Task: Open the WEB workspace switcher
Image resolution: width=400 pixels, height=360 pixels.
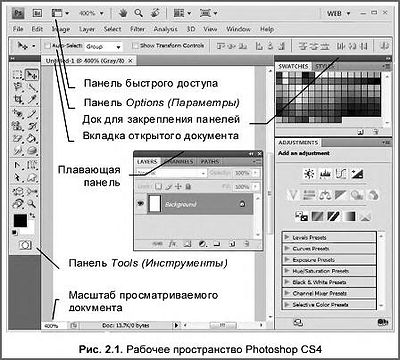Action: pyautogui.click(x=338, y=13)
